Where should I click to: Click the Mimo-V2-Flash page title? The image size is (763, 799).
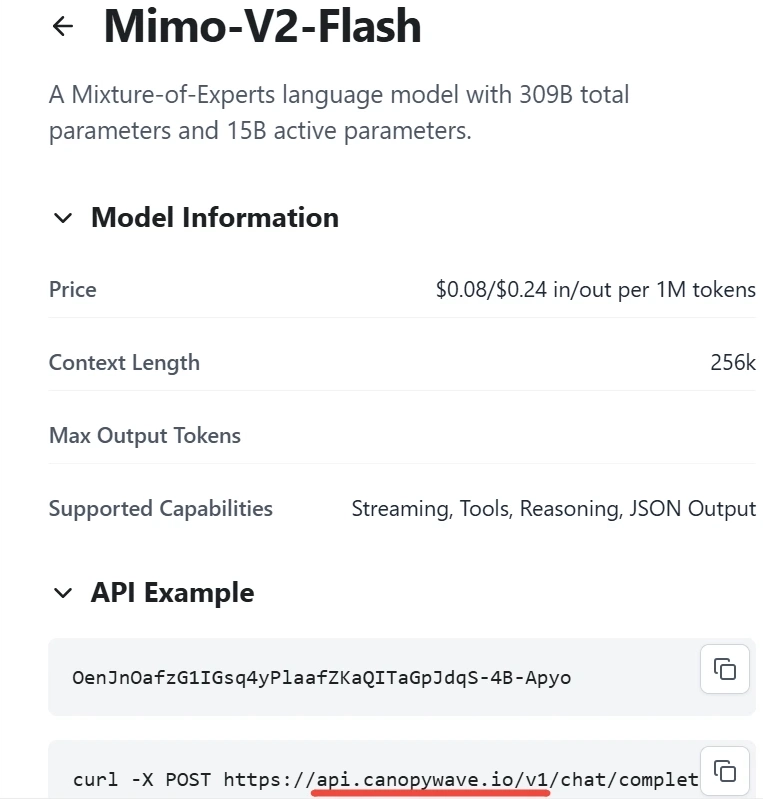[x=262, y=27]
